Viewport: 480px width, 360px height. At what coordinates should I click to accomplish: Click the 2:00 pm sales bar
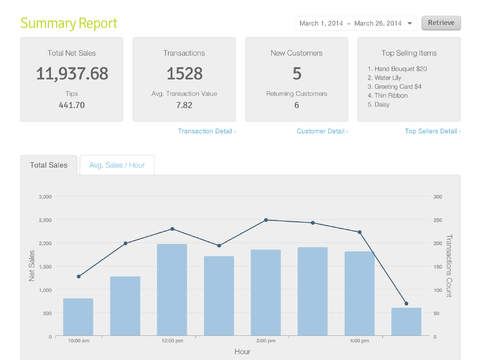pyautogui.click(x=266, y=292)
